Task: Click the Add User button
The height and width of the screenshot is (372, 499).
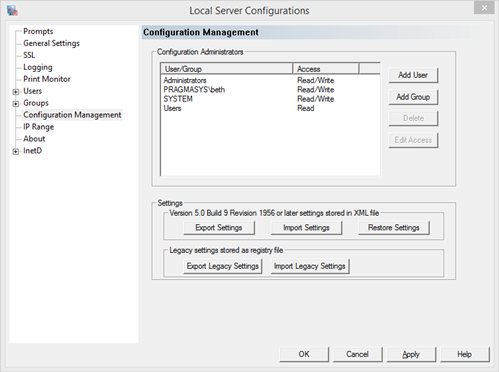Action: click(x=413, y=75)
